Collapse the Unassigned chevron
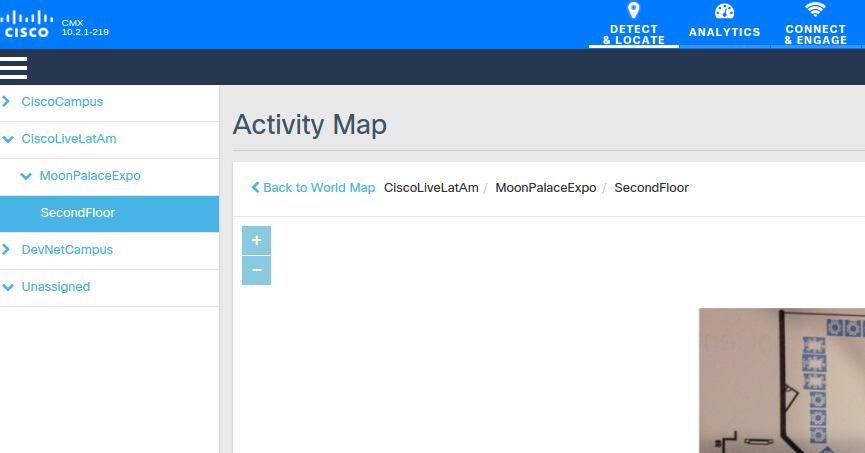The image size is (865, 453). click(x=8, y=287)
